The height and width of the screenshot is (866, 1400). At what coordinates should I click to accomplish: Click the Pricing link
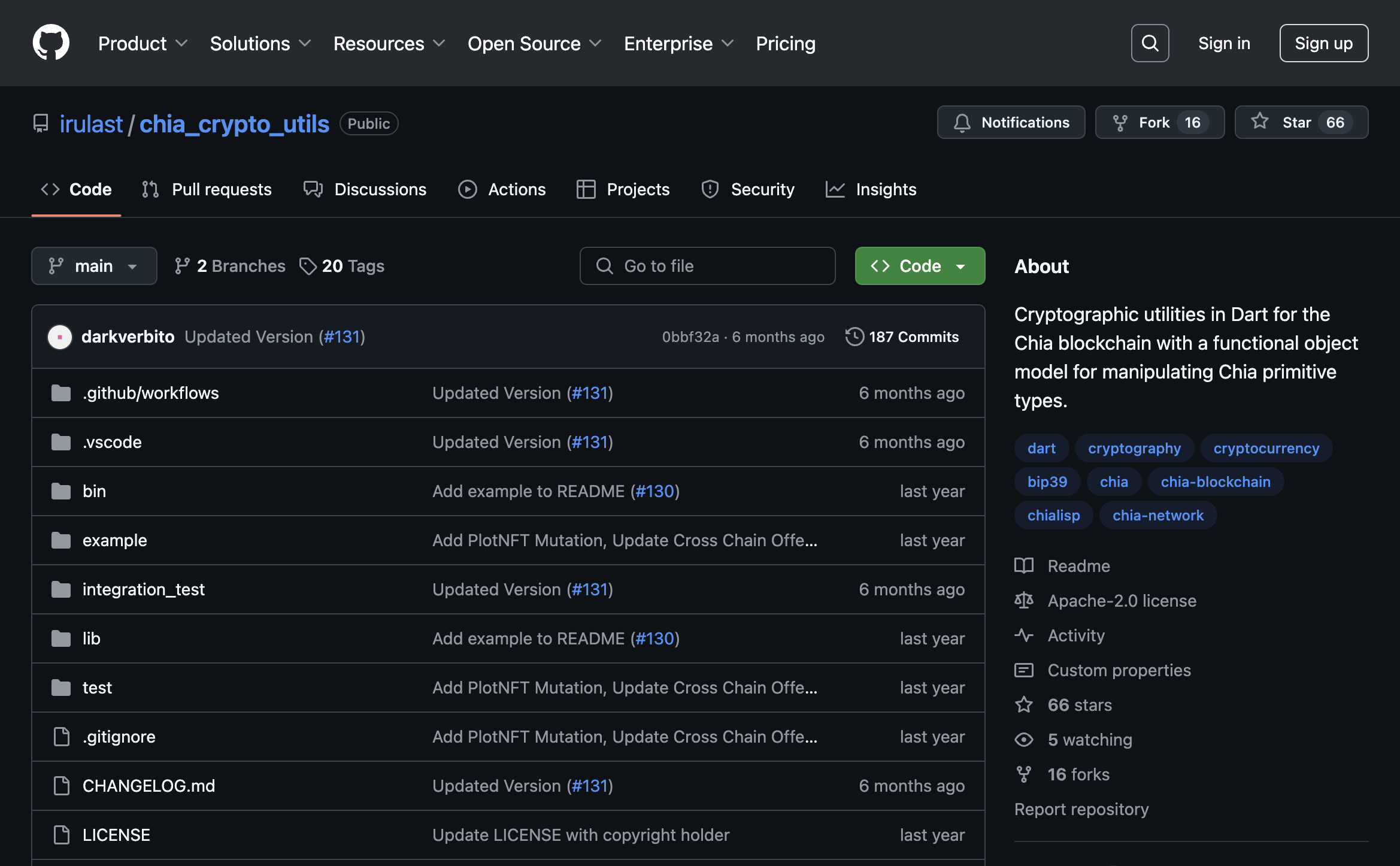tap(786, 43)
